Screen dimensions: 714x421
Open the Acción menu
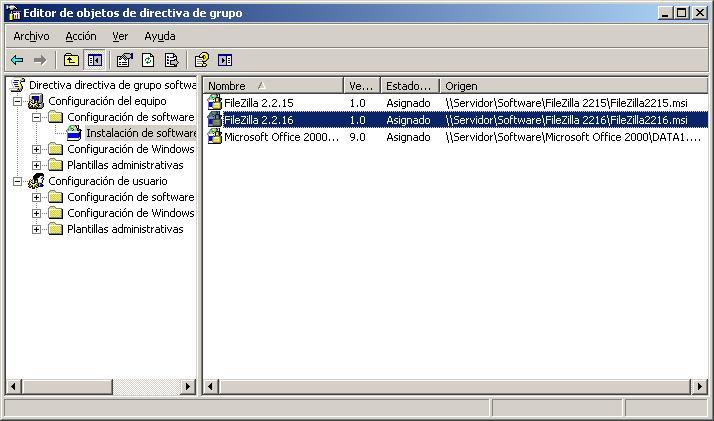tap(80, 36)
